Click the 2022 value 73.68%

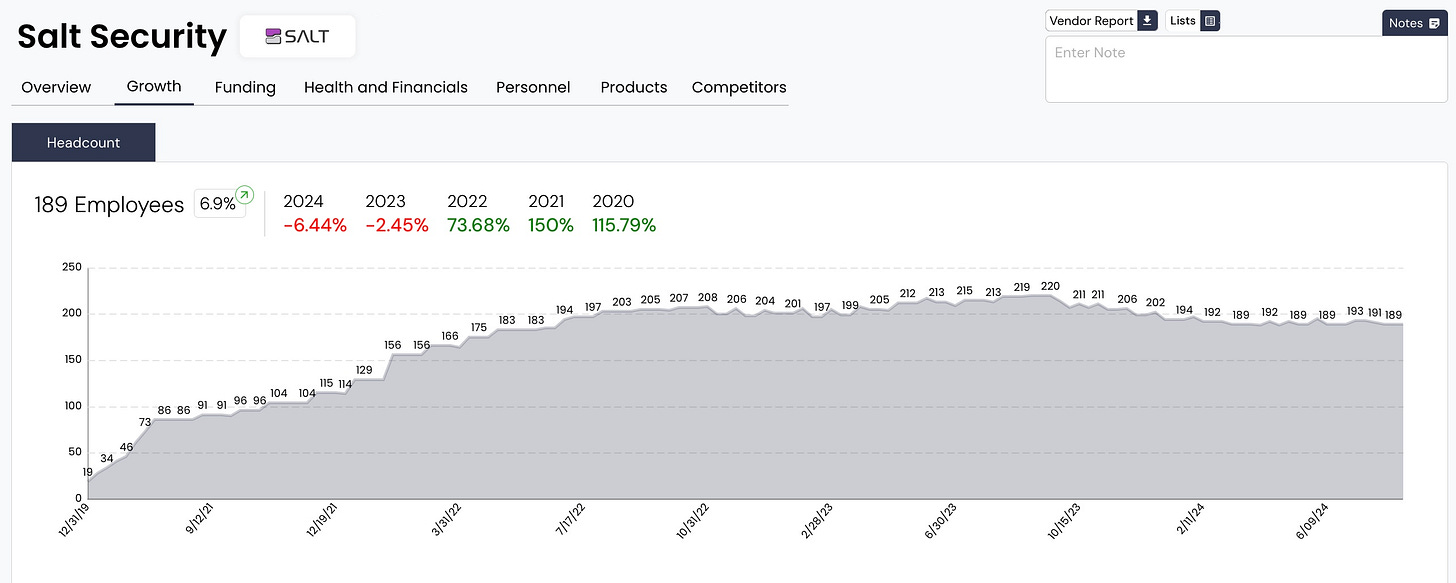478,226
